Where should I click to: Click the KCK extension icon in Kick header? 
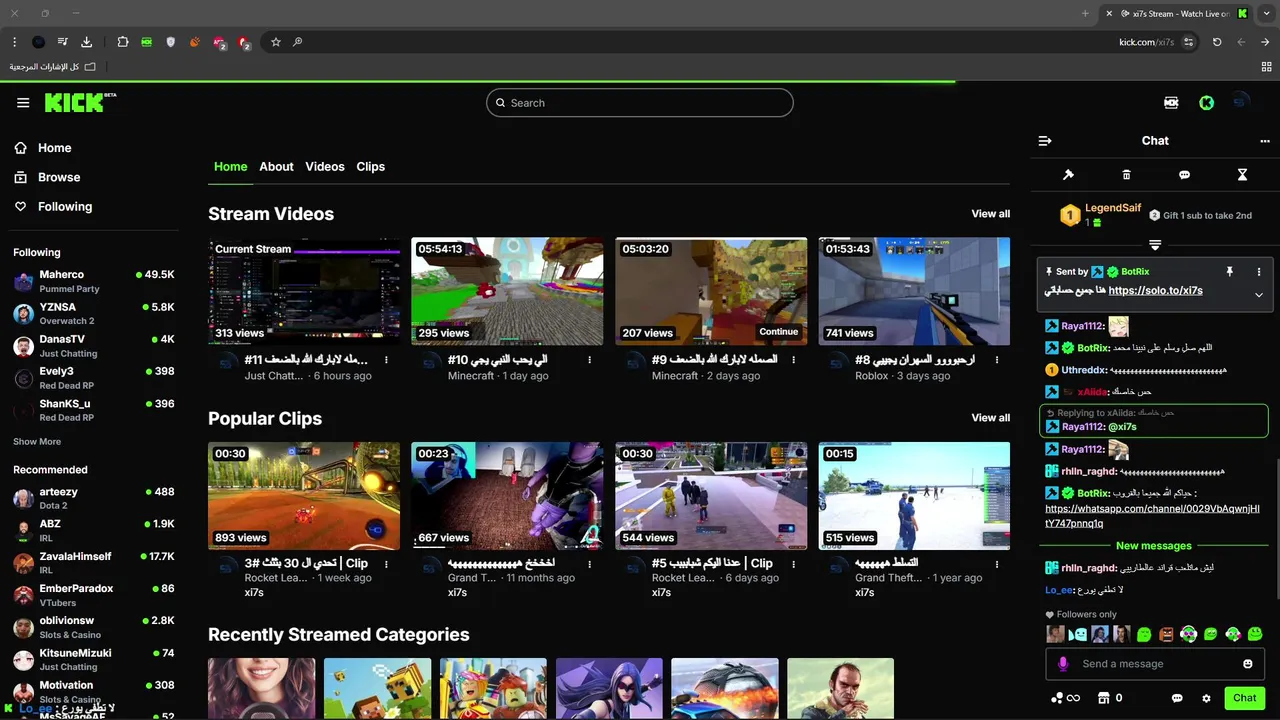(x=1171, y=102)
